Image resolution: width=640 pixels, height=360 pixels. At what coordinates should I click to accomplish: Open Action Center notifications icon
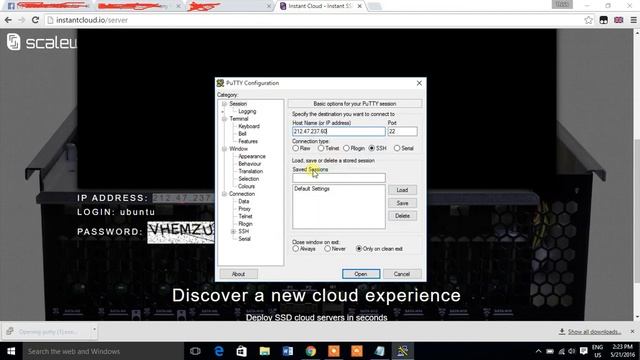[x=584, y=351]
